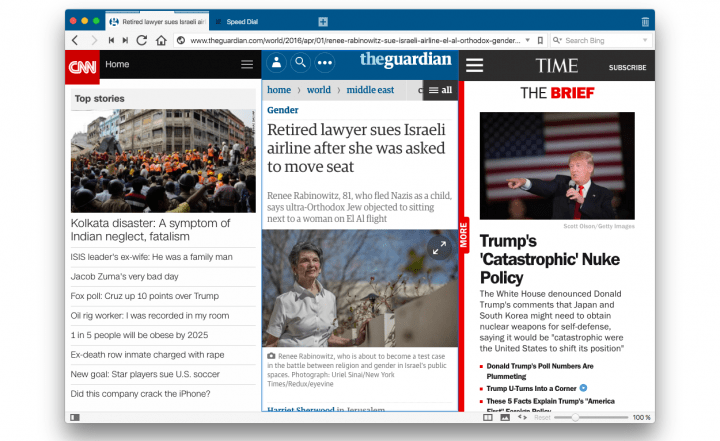Click the TIME SUBSCRIBE button
The height and width of the screenshot is (441, 720).
click(x=627, y=68)
